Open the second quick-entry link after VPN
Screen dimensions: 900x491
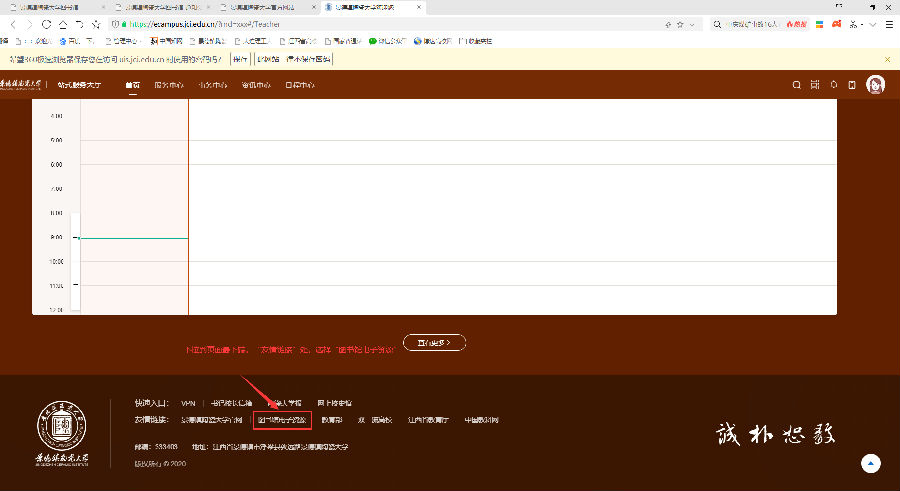tap(231, 403)
